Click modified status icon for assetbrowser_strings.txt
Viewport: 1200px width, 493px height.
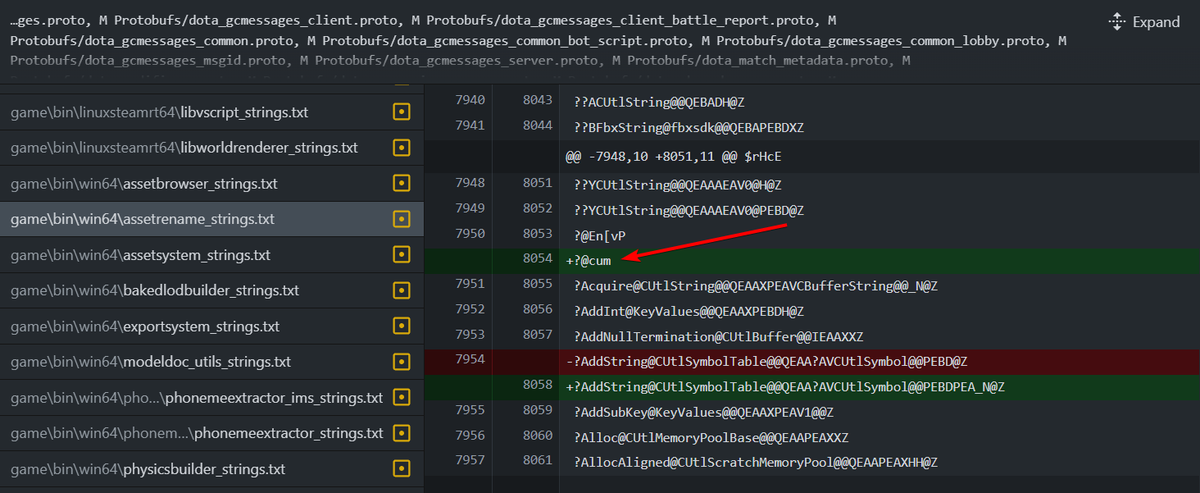[x=402, y=184]
